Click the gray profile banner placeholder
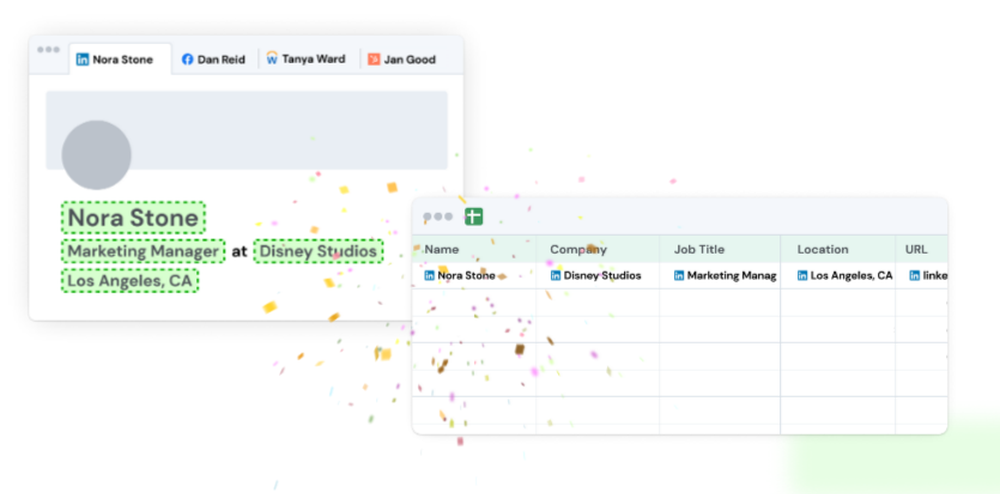This screenshot has width=1000, height=494. (x=247, y=130)
